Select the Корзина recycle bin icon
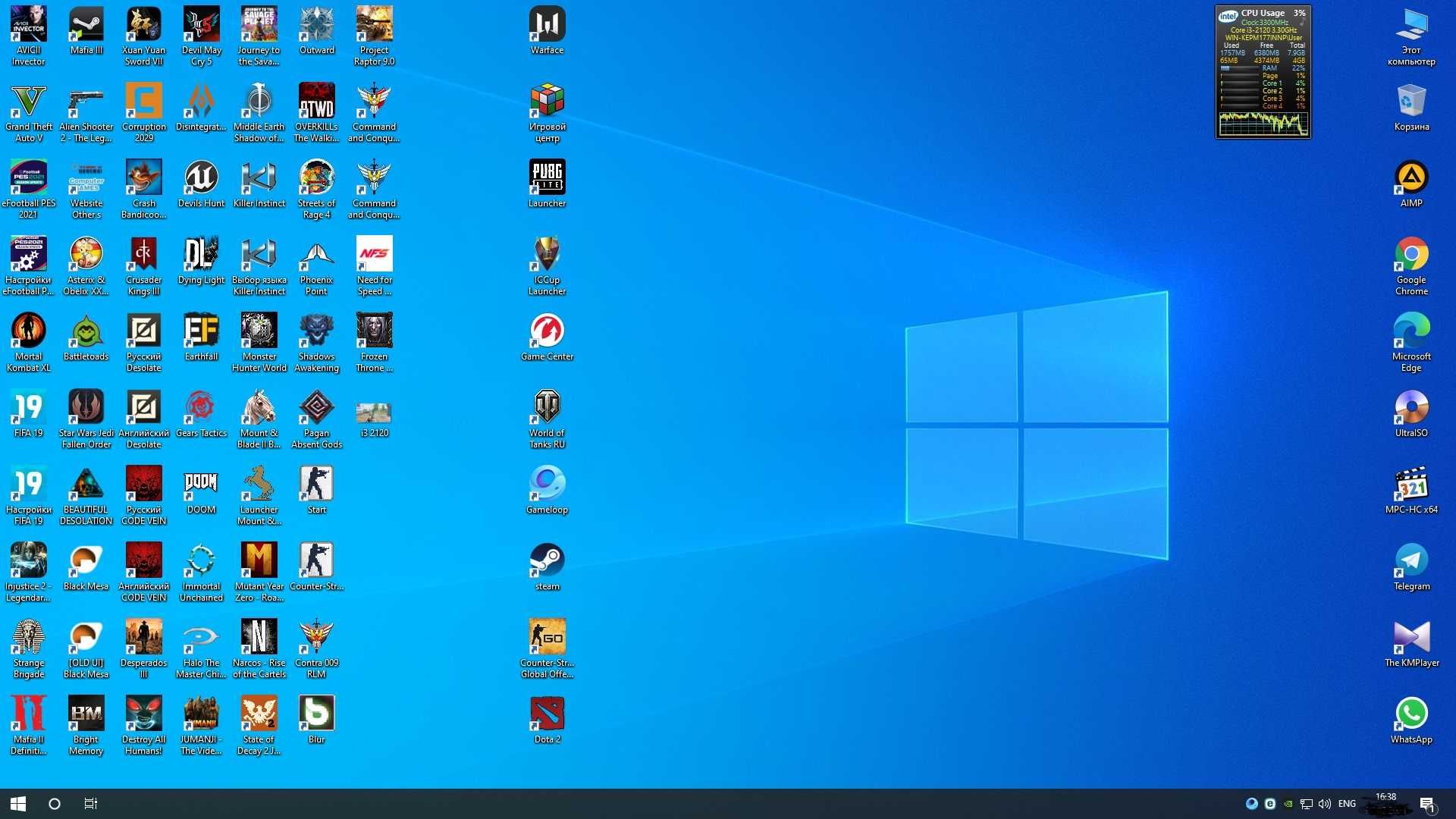Viewport: 1456px width, 819px height. tap(1412, 107)
